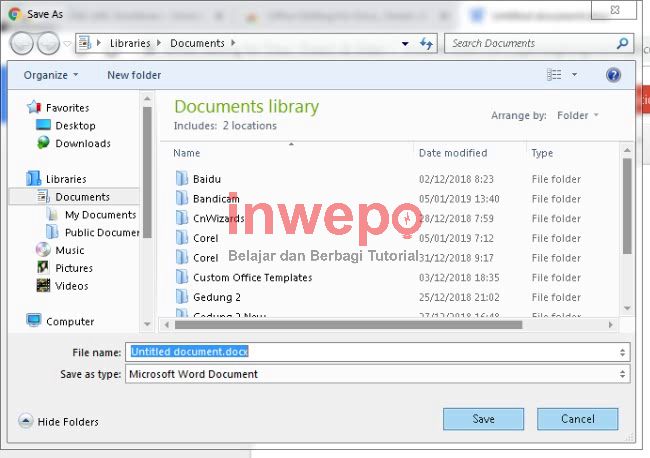The height and width of the screenshot is (458, 650).
Task: Click the Favorites star icon
Action: [x=34, y=107]
